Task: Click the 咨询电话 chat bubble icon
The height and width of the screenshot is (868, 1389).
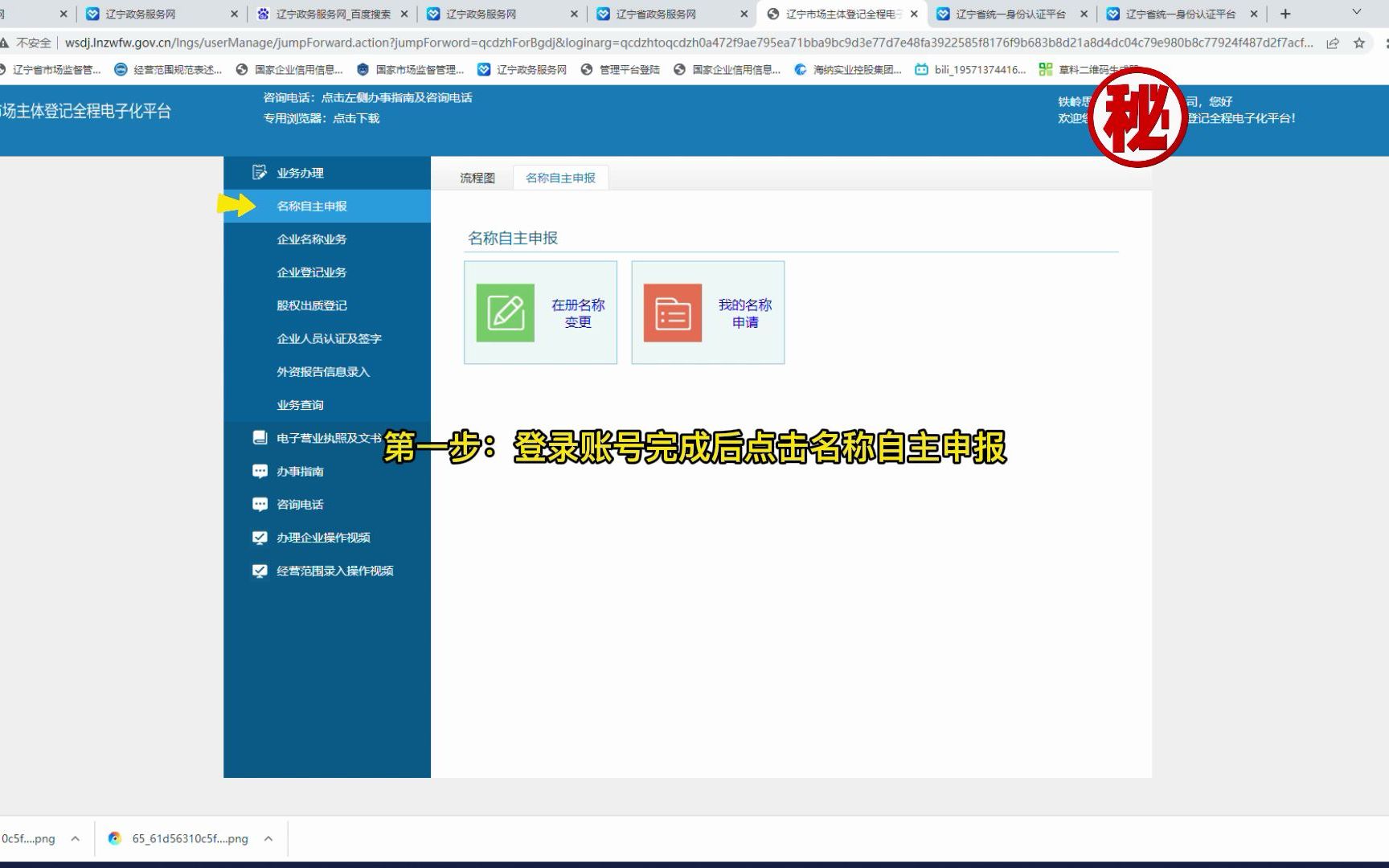Action: click(x=260, y=504)
